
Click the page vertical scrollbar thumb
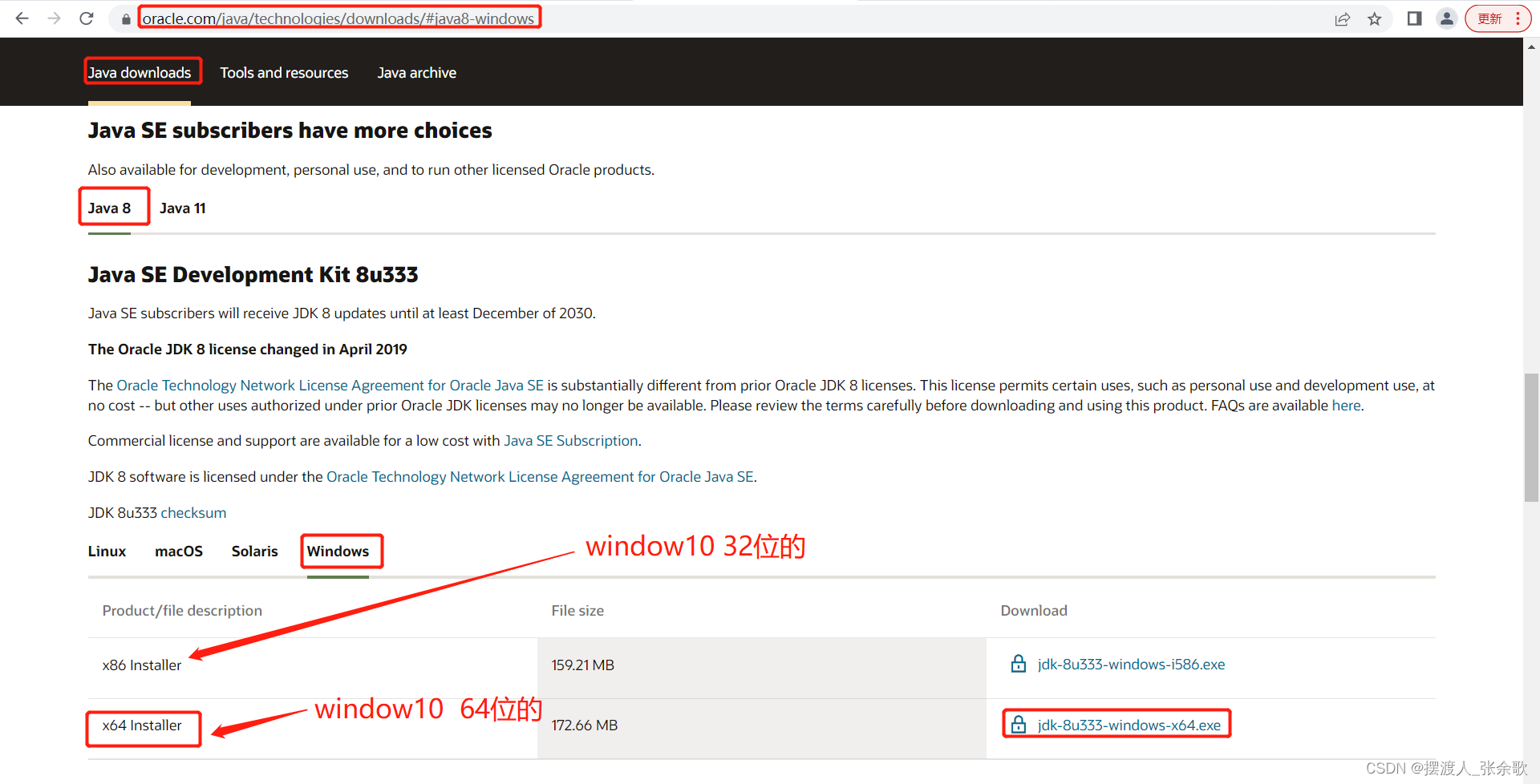click(1531, 437)
